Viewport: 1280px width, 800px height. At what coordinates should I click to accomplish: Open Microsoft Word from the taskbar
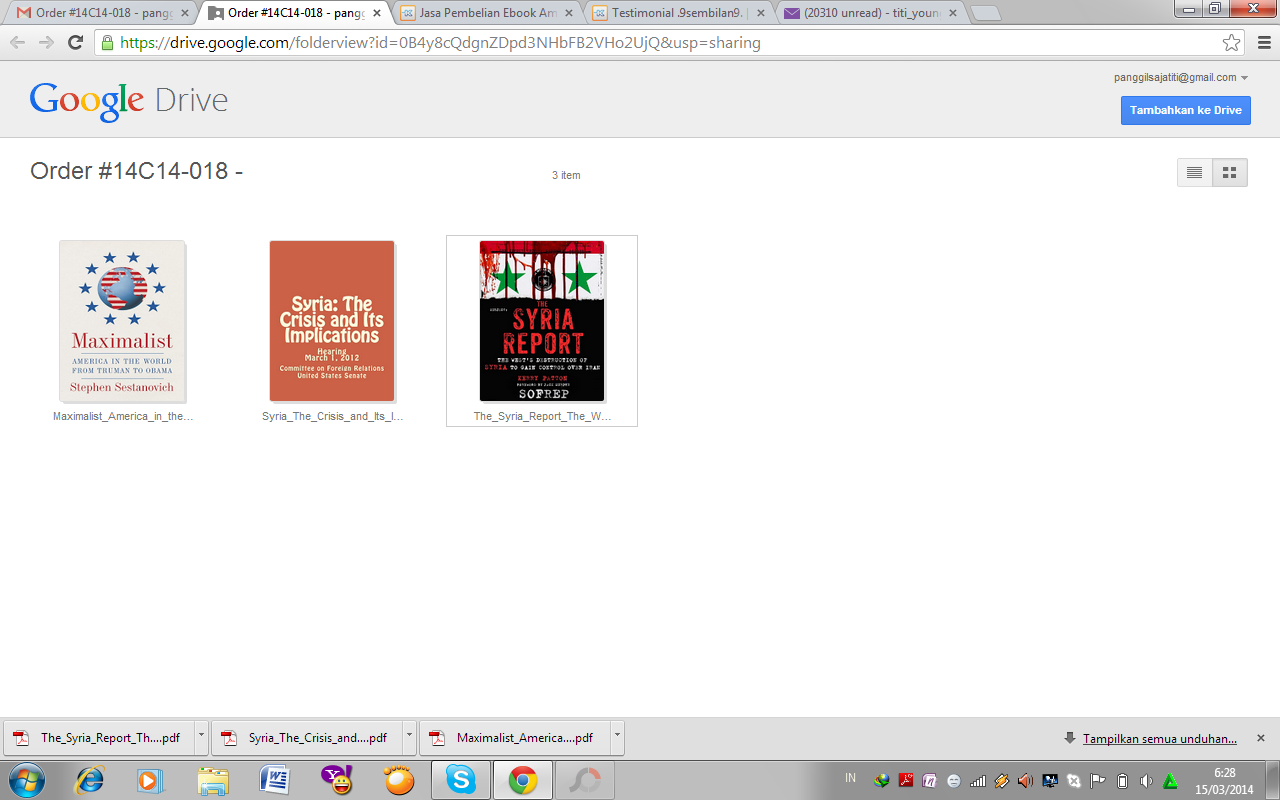pyautogui.click(x=275, y=779)
